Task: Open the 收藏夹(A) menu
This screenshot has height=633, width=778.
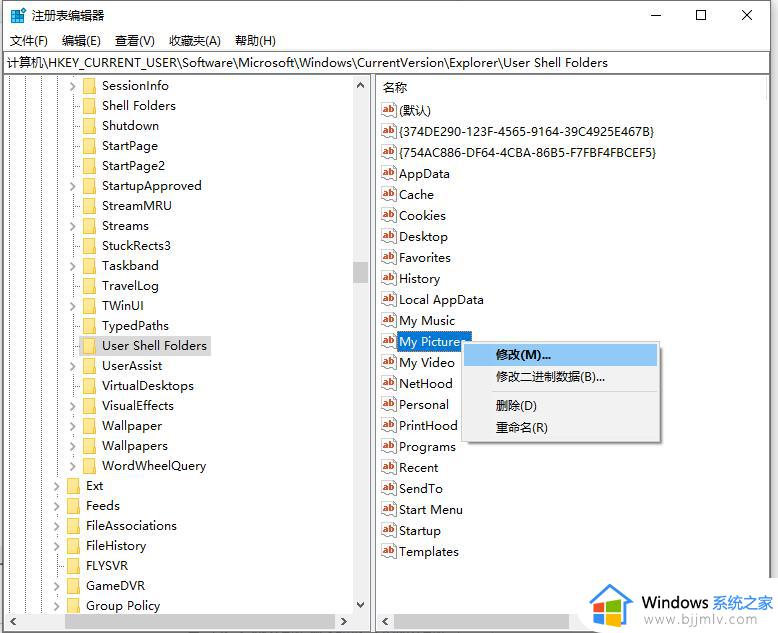Action: pos(195,41)
